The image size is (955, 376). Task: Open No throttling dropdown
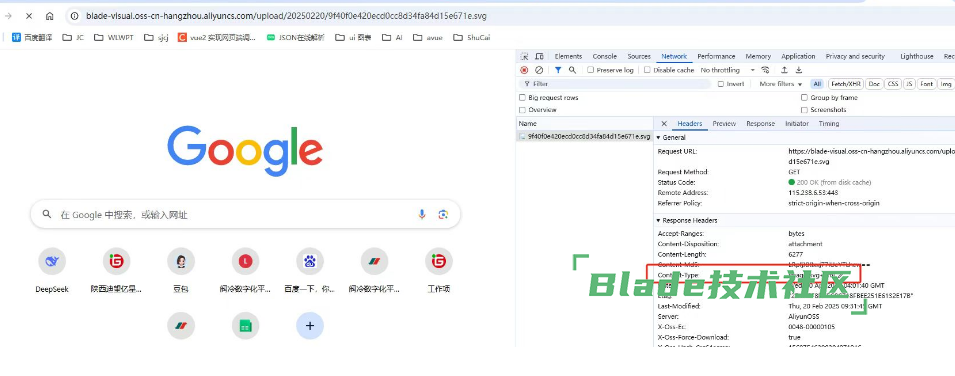728,70
